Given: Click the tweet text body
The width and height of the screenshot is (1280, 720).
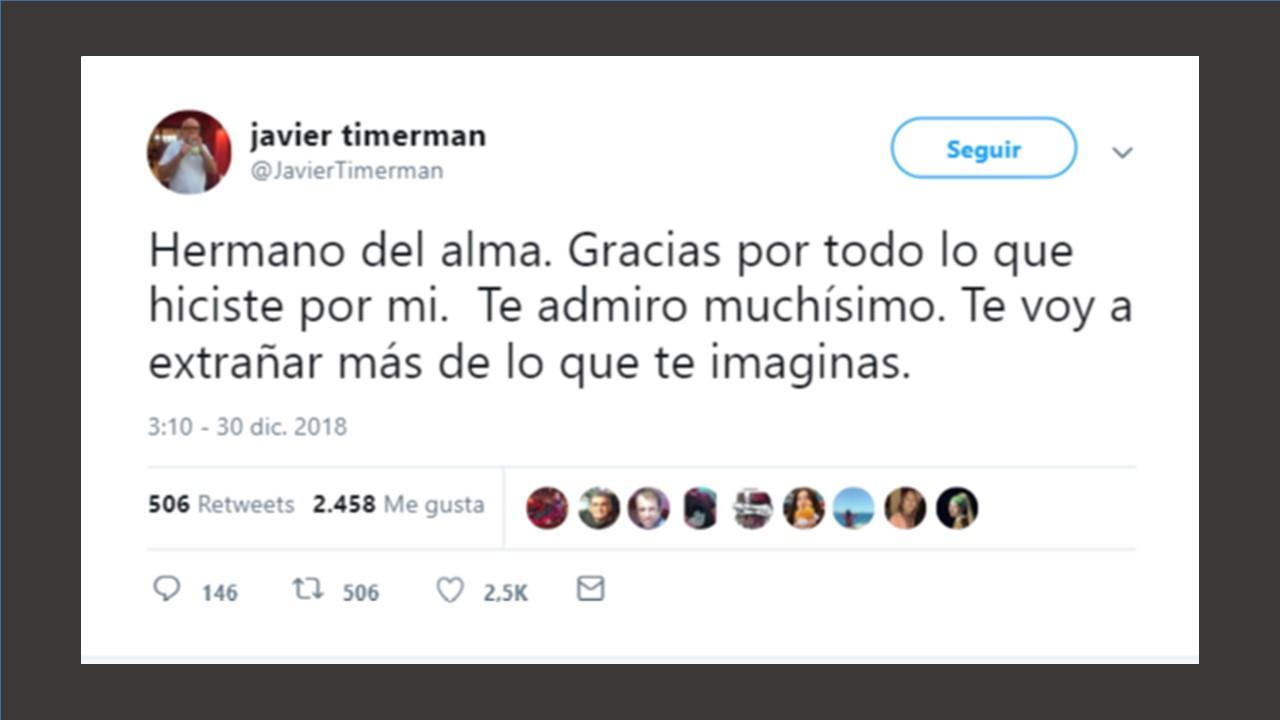Looking at the screenshot, I should (640, 307).
